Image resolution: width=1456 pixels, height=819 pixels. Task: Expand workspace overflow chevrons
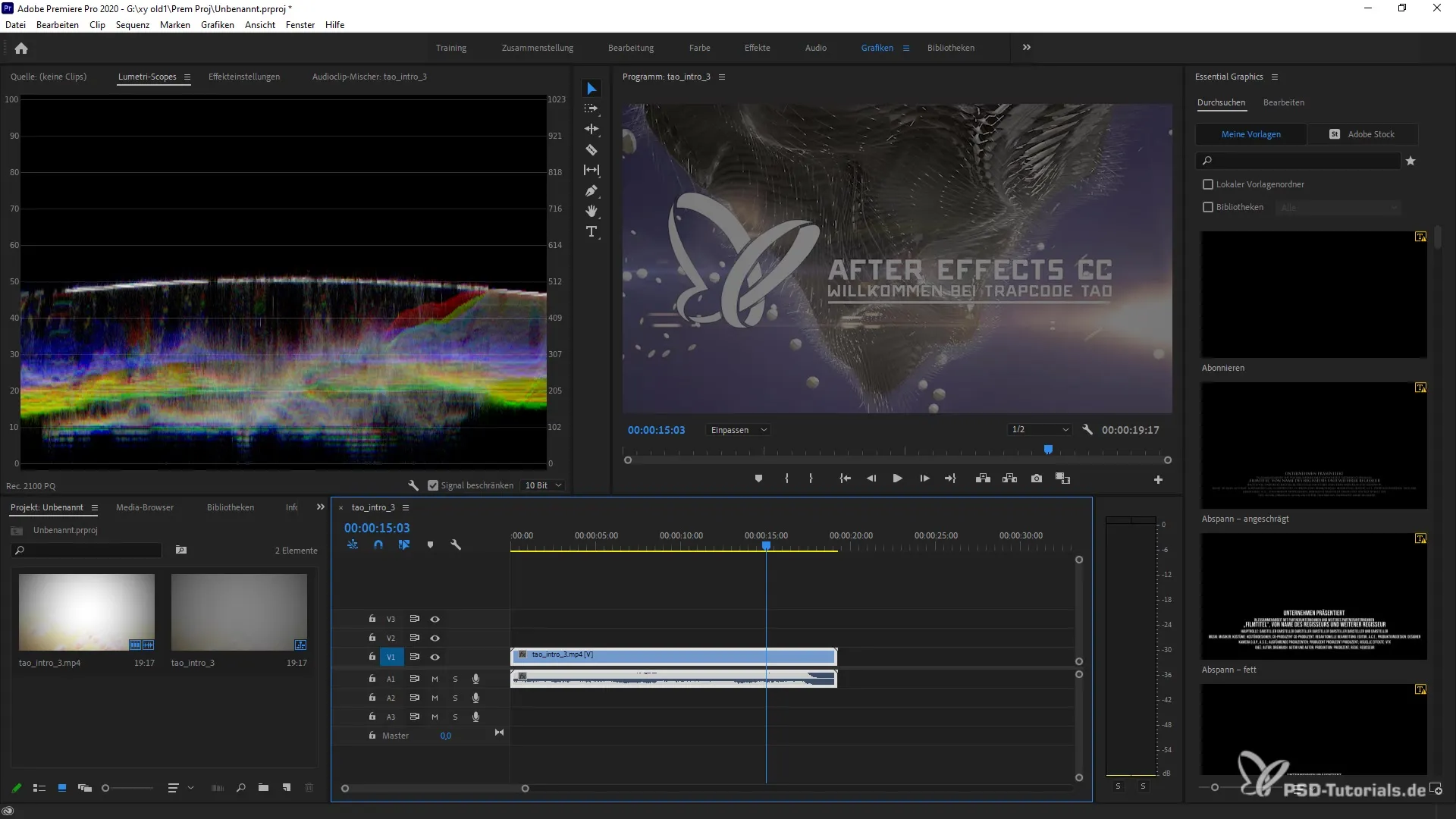pos(1026,47)
